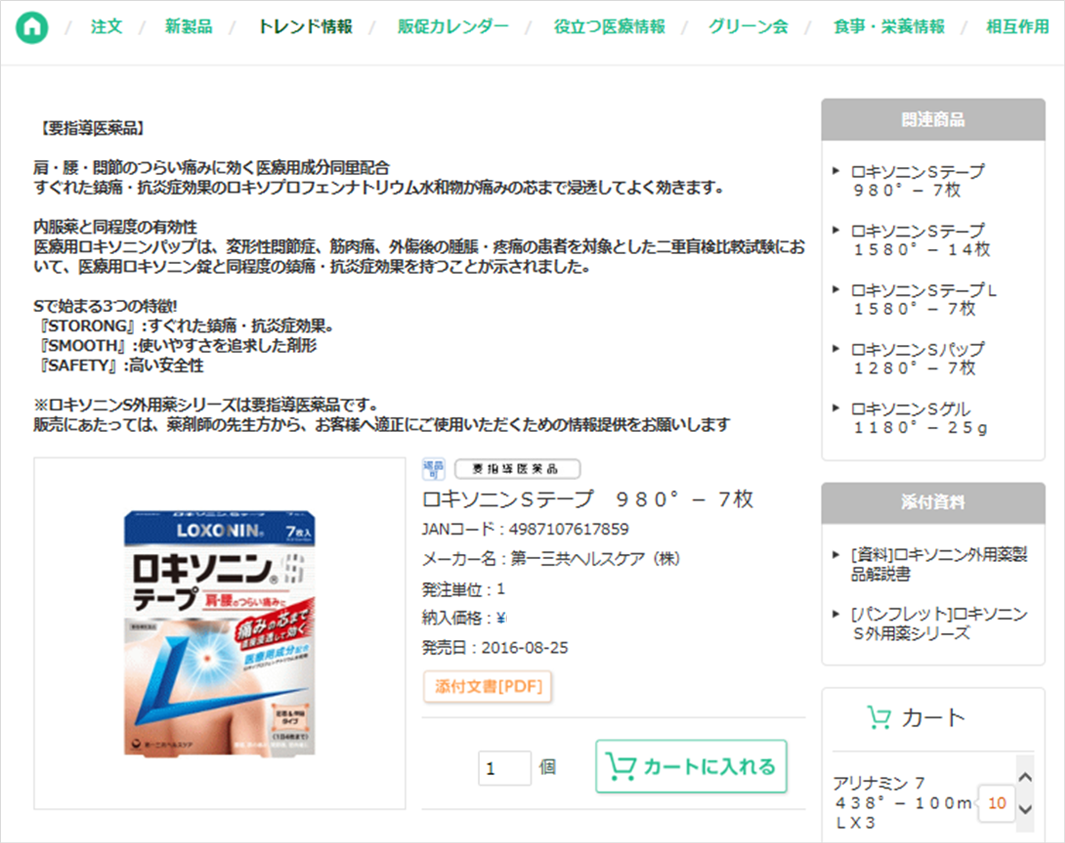
Task: Open related product ロキソニンSテープ 1580° 14枚
Action: click(920, 240)
